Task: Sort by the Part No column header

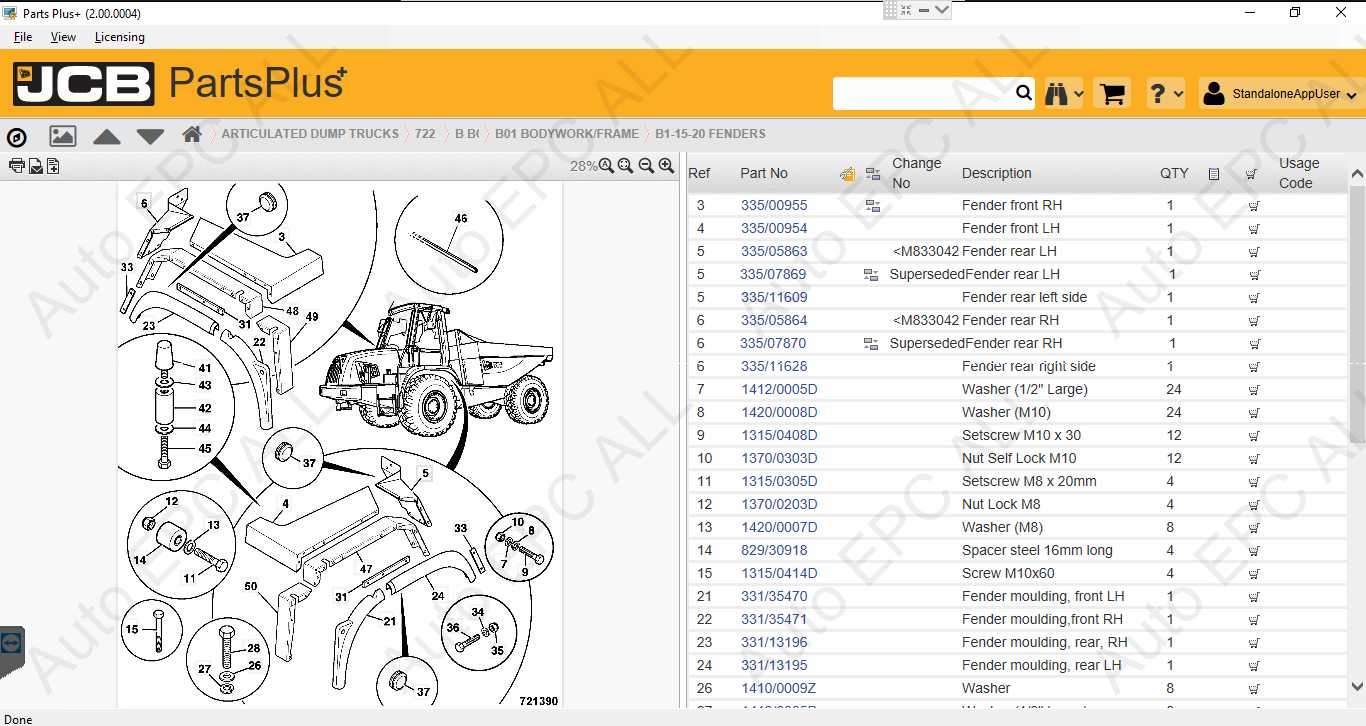Action: click(764, 174)
